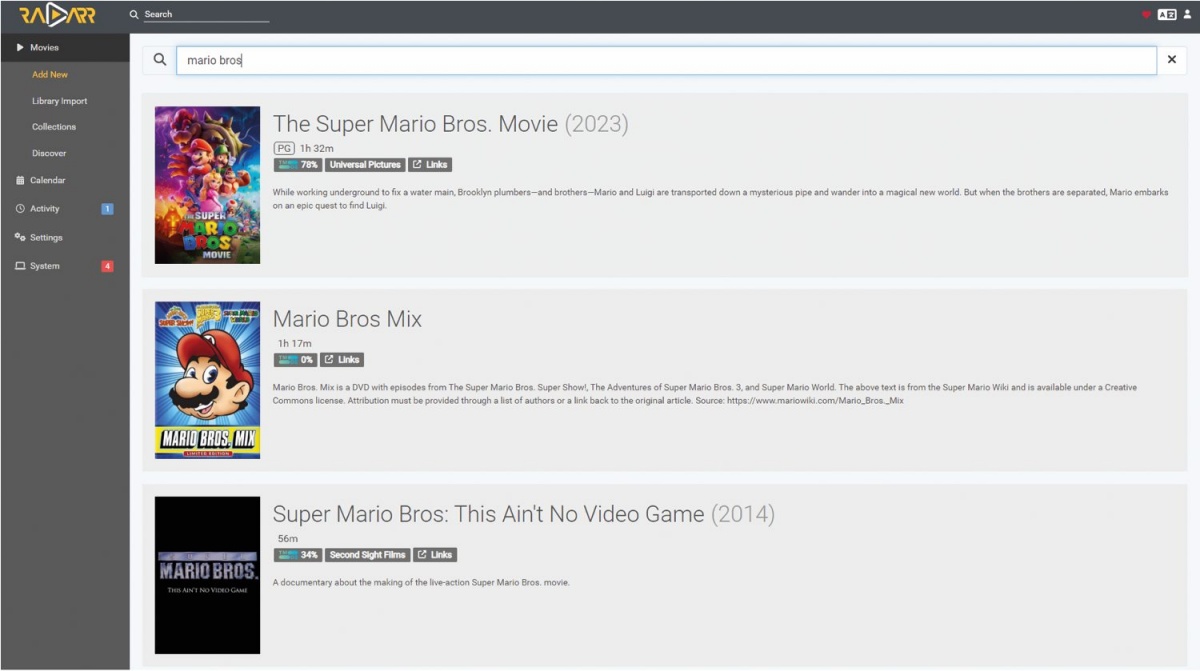
Task: Open The Super Mario Bros. Movie (2023) title
Action: pyautogui.click(x=450, y=124)
